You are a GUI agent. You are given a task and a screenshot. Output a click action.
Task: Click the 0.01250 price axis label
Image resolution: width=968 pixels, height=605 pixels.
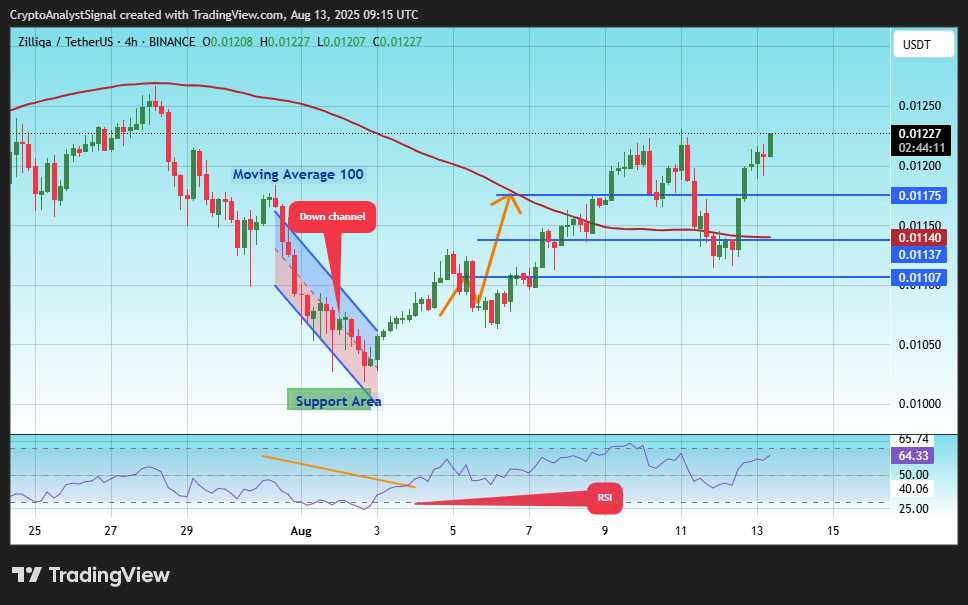[920, 106]
